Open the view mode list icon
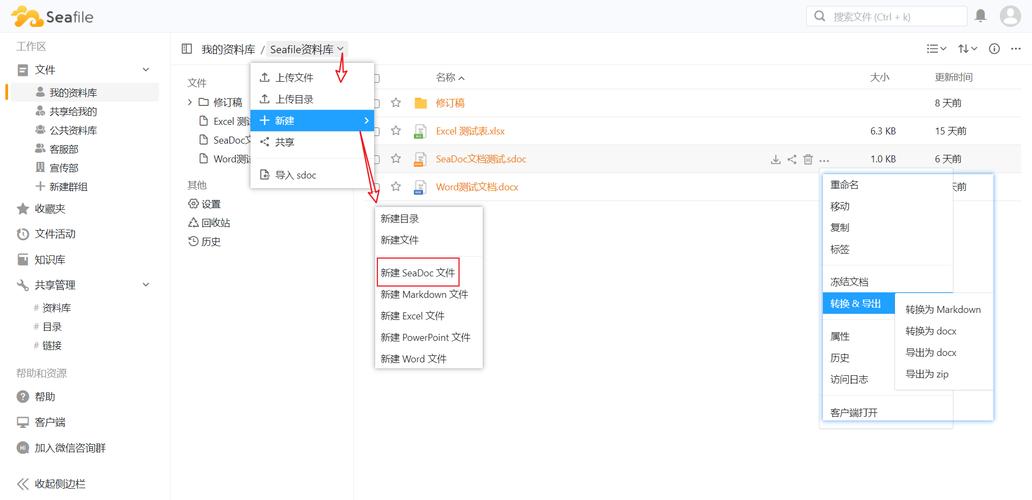 click(x=936, y=49)
